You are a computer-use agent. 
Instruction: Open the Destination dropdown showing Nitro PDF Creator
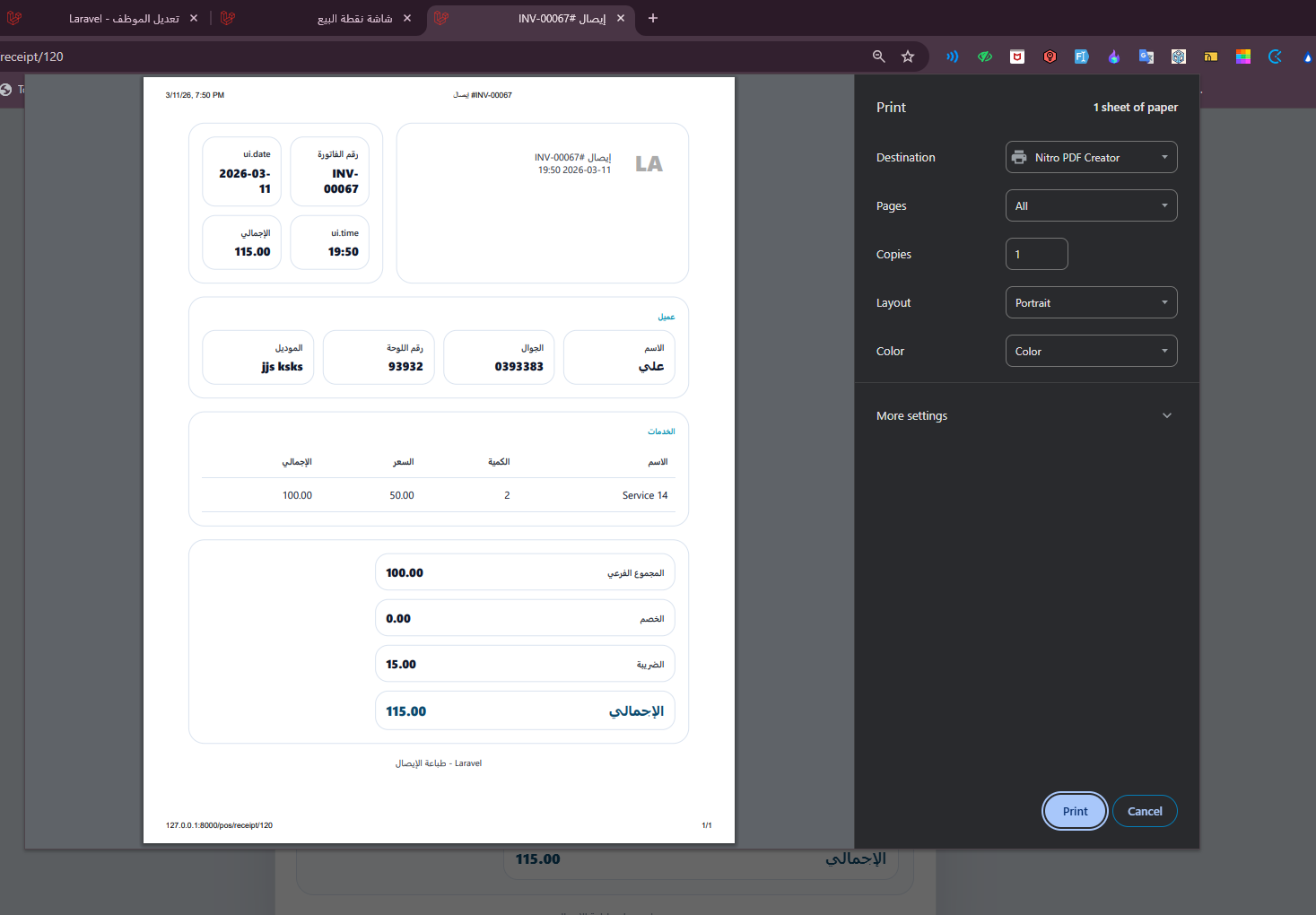(x=1091, y=157)
